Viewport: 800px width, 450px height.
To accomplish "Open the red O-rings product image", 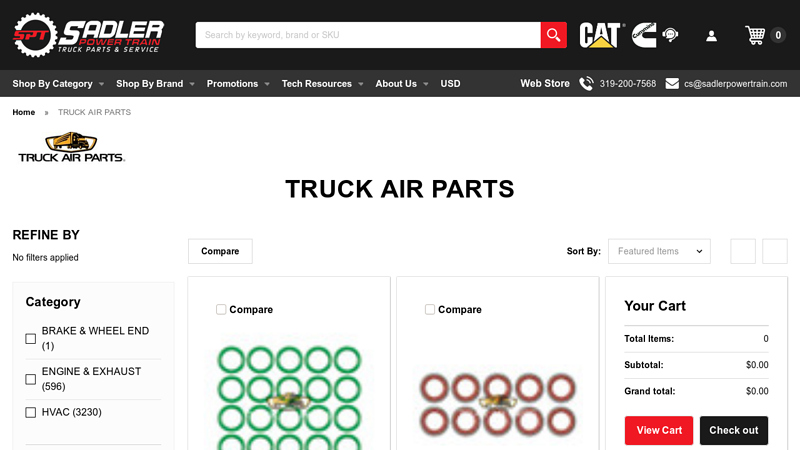I will [497, 403].
